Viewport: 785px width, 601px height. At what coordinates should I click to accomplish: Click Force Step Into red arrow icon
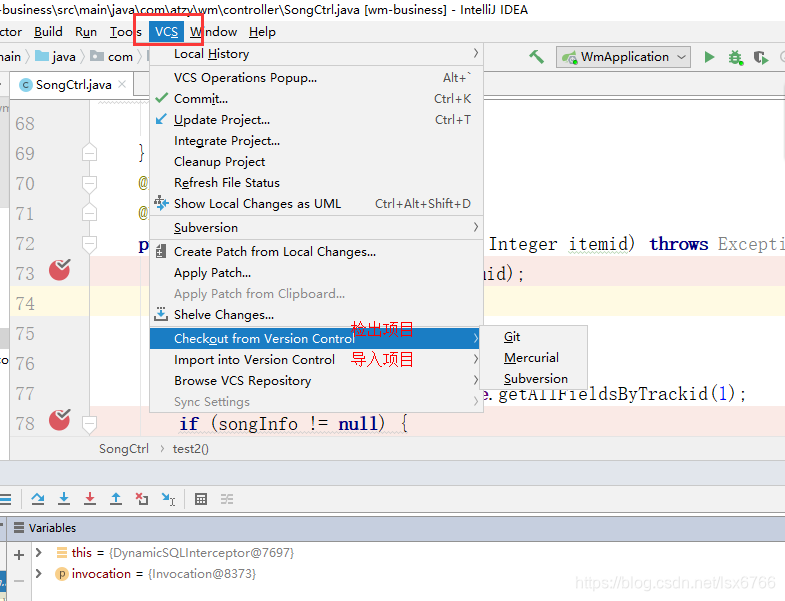[x=90, y=499]
